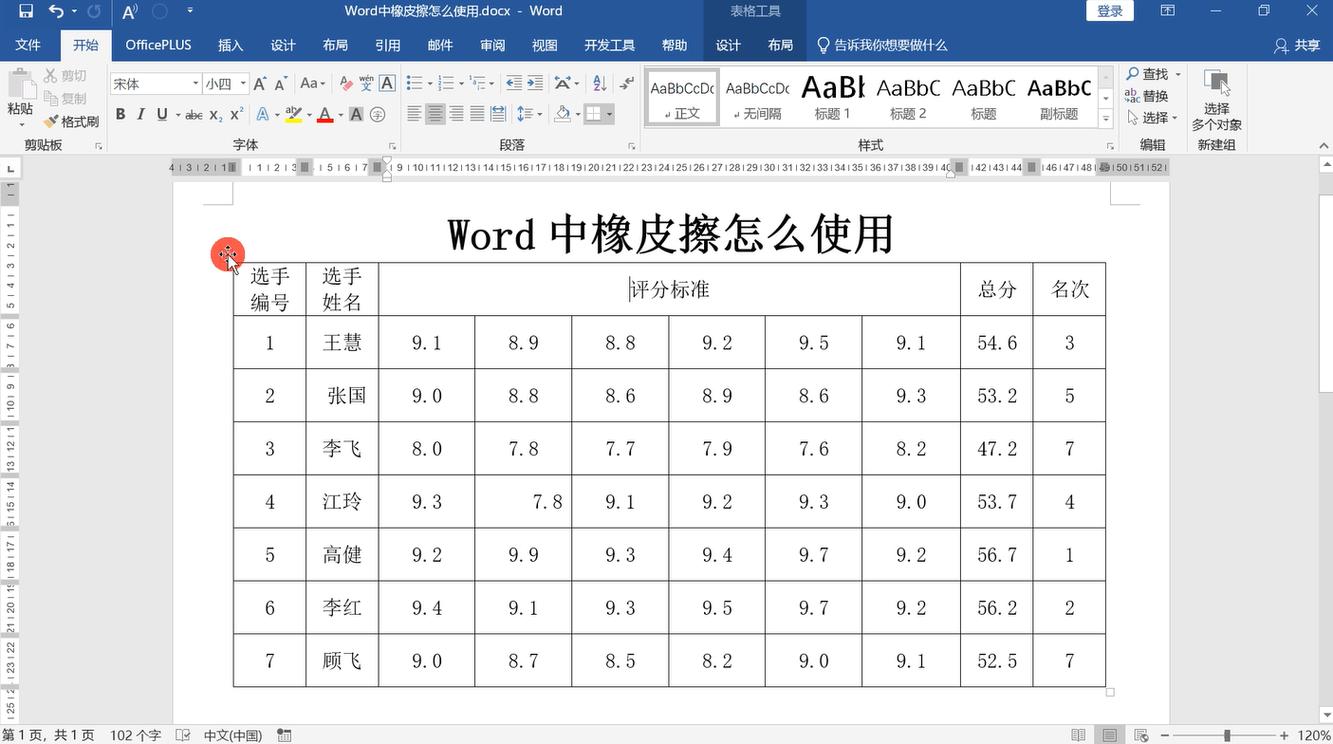Clear all formatting with the eraser A icon
Viewport: 1333px width, 744px height.
[346, 84]
